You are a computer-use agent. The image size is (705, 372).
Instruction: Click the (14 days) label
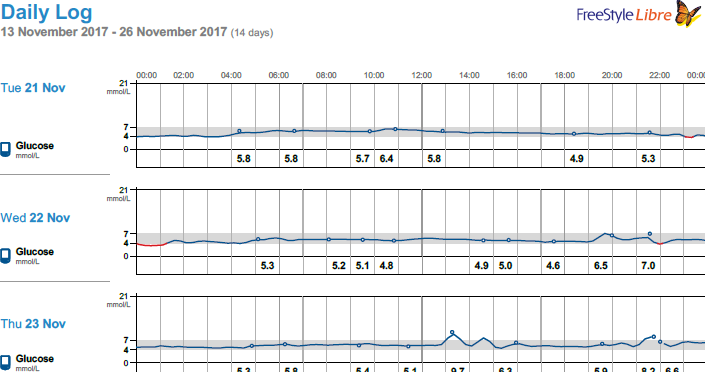[252, 33]
